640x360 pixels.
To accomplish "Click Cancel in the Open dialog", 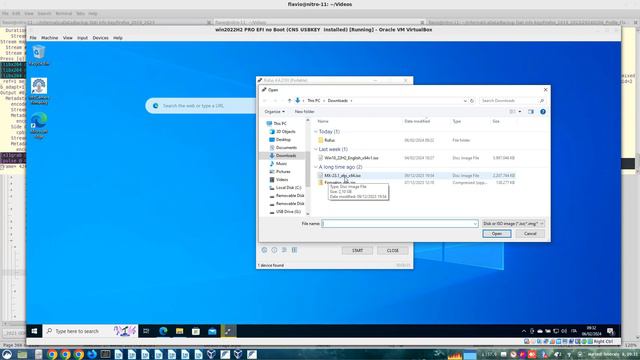I will tap(530, 233).
